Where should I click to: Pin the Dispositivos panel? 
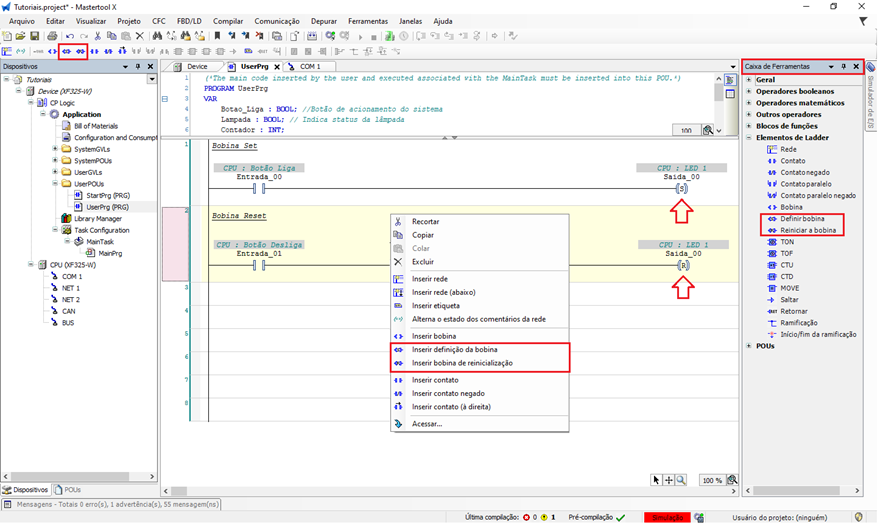click(x=138, y=66)
